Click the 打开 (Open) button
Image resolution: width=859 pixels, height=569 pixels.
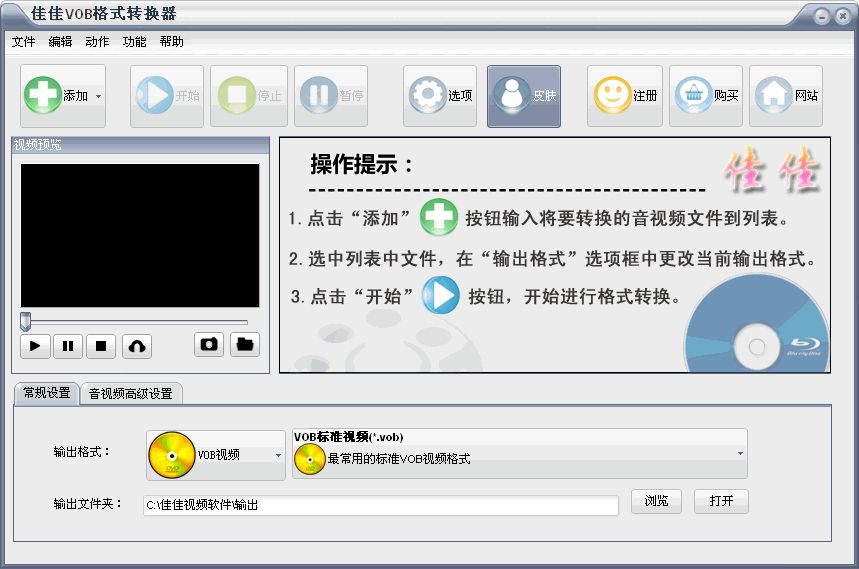(x=721, y=501)
